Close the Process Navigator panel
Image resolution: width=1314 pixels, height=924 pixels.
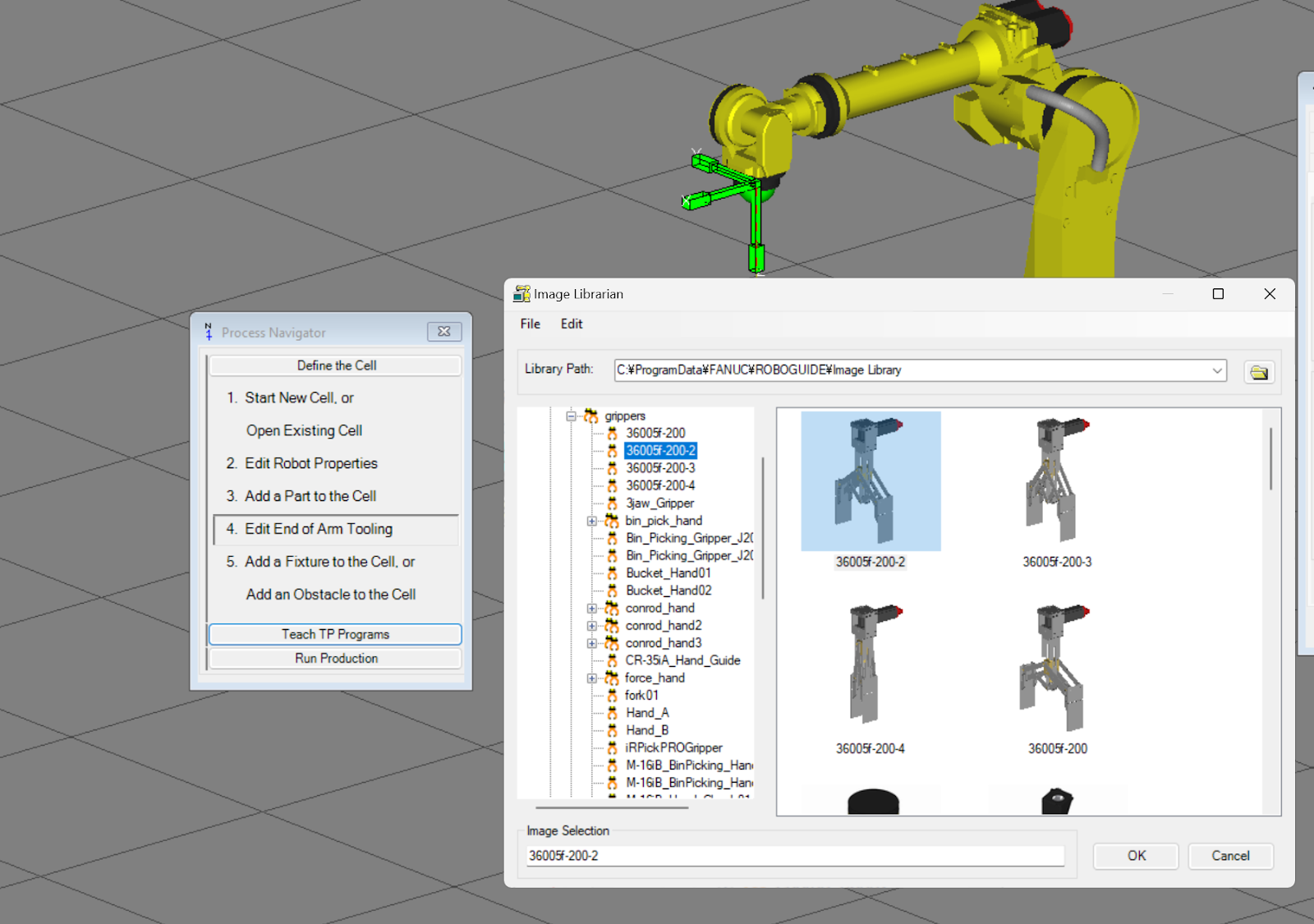(x=444, y=332)
